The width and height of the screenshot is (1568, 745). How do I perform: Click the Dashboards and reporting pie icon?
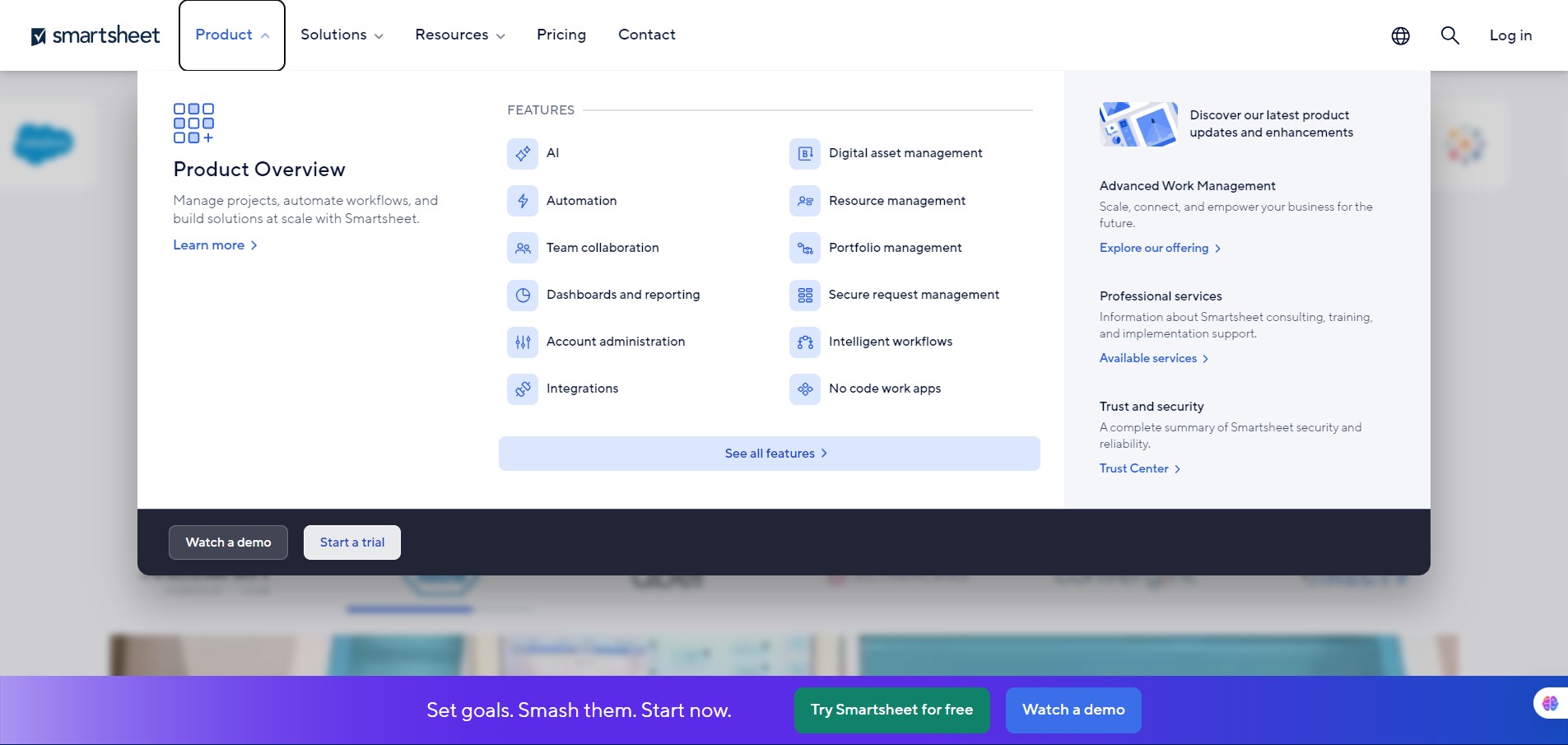coord(523,295)
